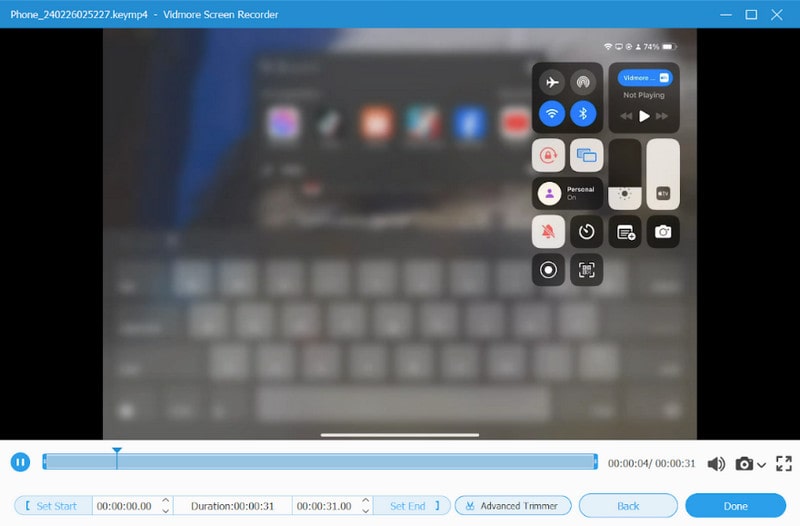Take a snapshot with the camera icon
The image size is (800, 526).
click(x=744, y=463)
